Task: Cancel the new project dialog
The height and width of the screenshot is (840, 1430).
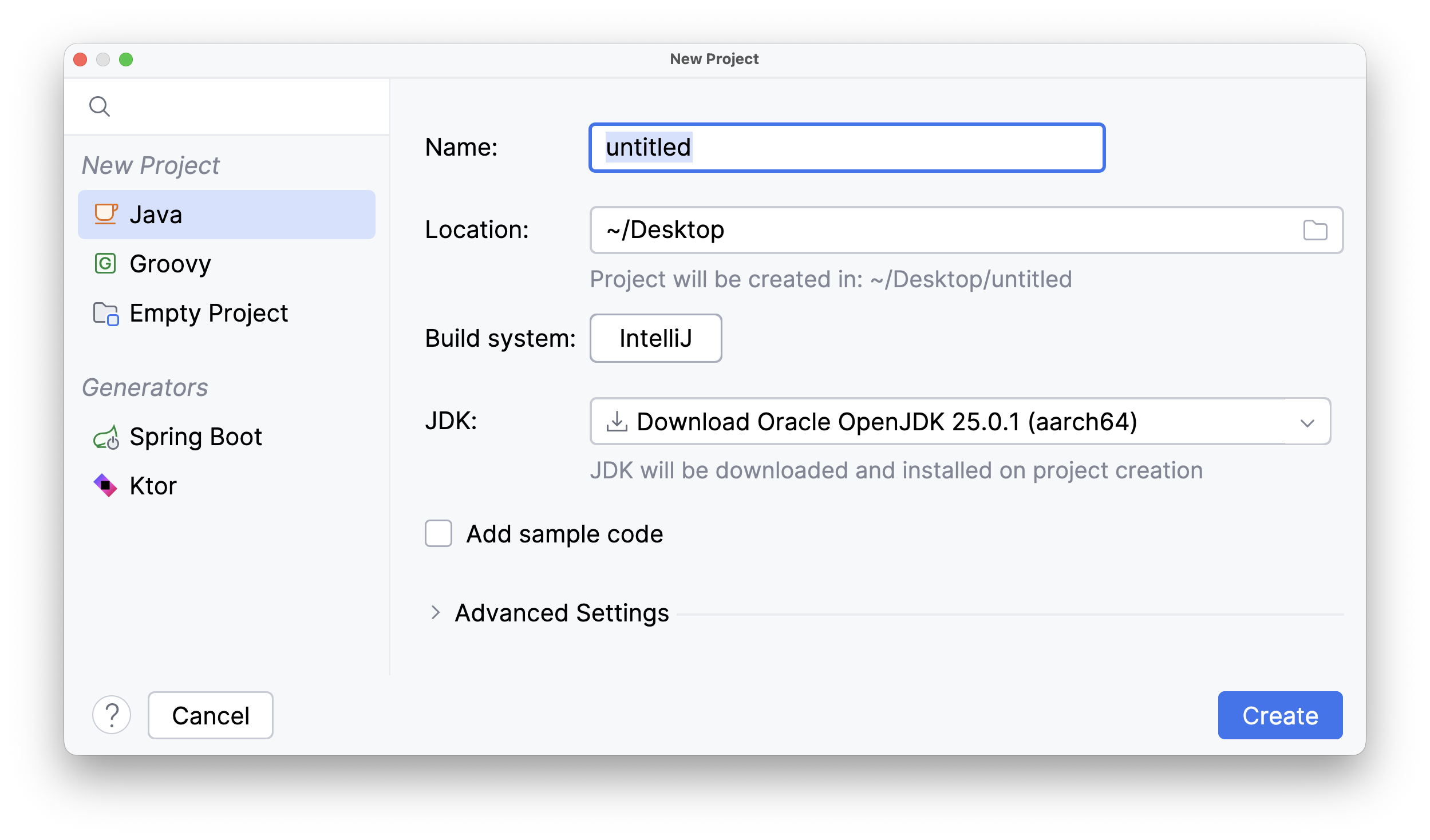Action: (211, 715)
